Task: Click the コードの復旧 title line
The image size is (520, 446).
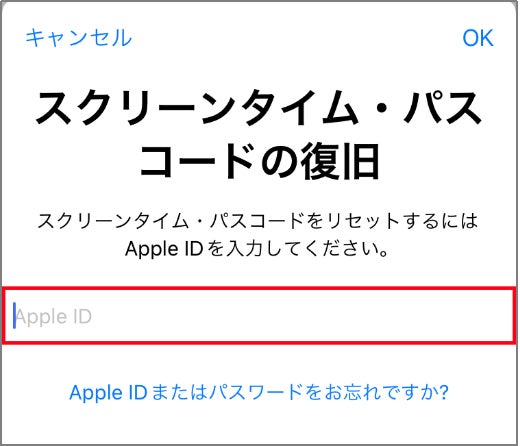Action: pyautogui.click(x=259, y=161)
